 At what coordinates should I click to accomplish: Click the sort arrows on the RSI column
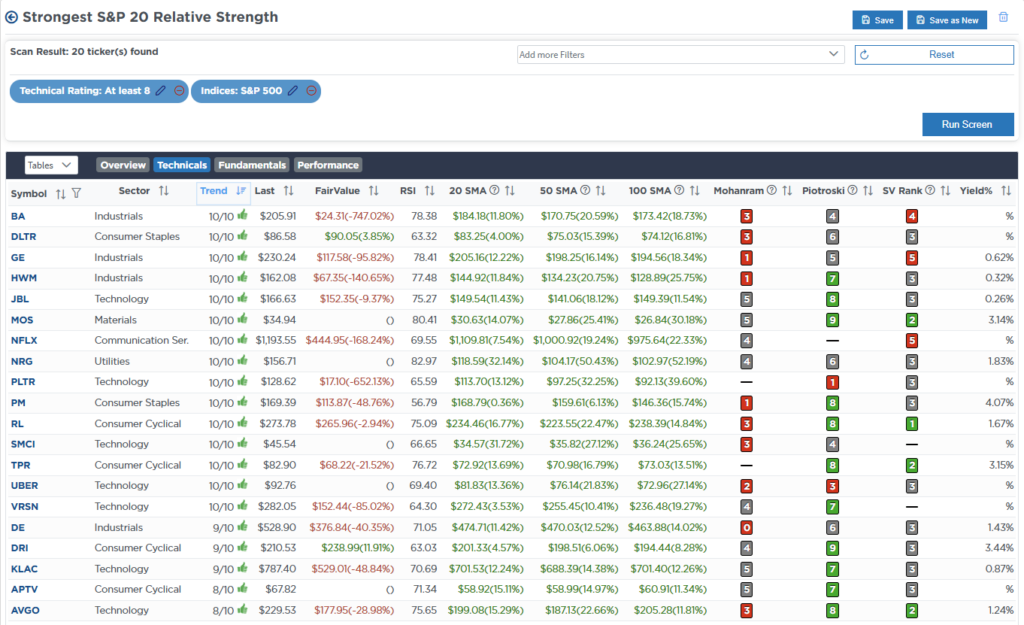coord(429,191)
